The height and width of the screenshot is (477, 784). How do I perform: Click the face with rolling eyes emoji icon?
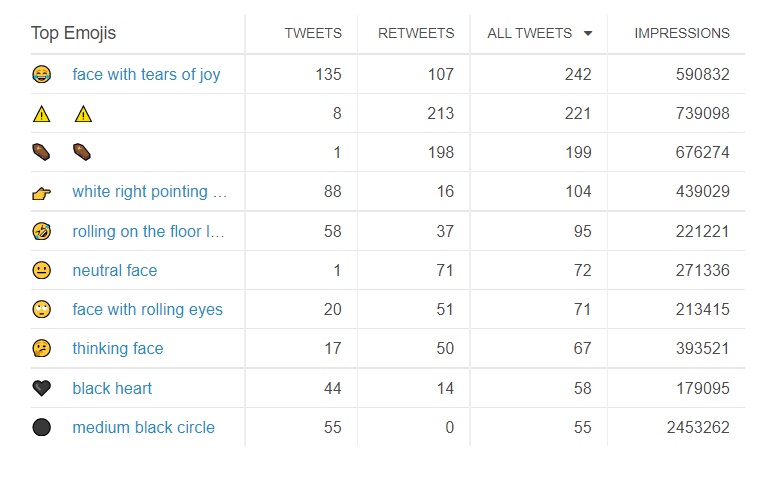point(42,310)
